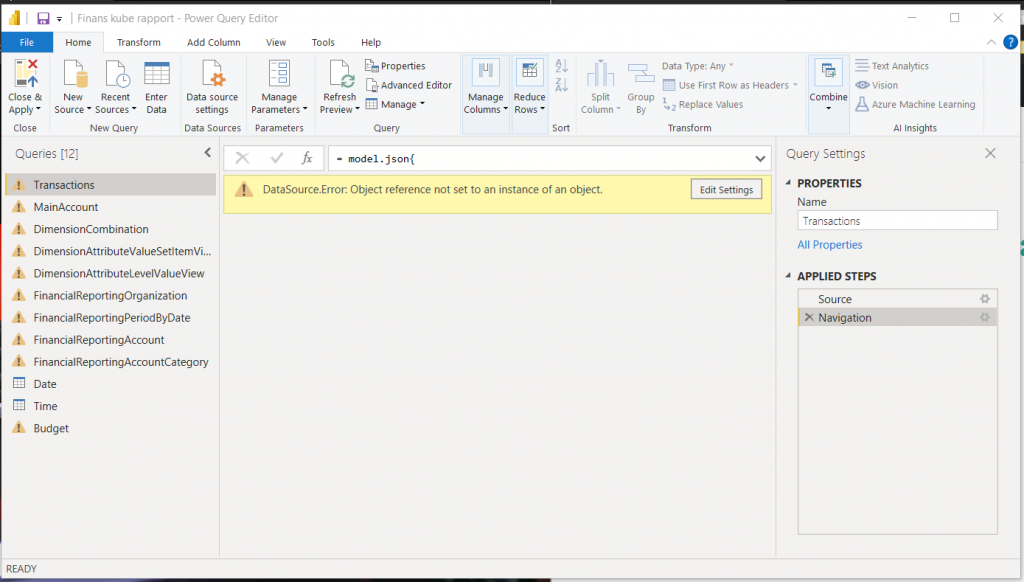Viewport: 1024px width, 582px height.
Task: Click the Reduce Rows icon
Action: click(x=530, y=72)
